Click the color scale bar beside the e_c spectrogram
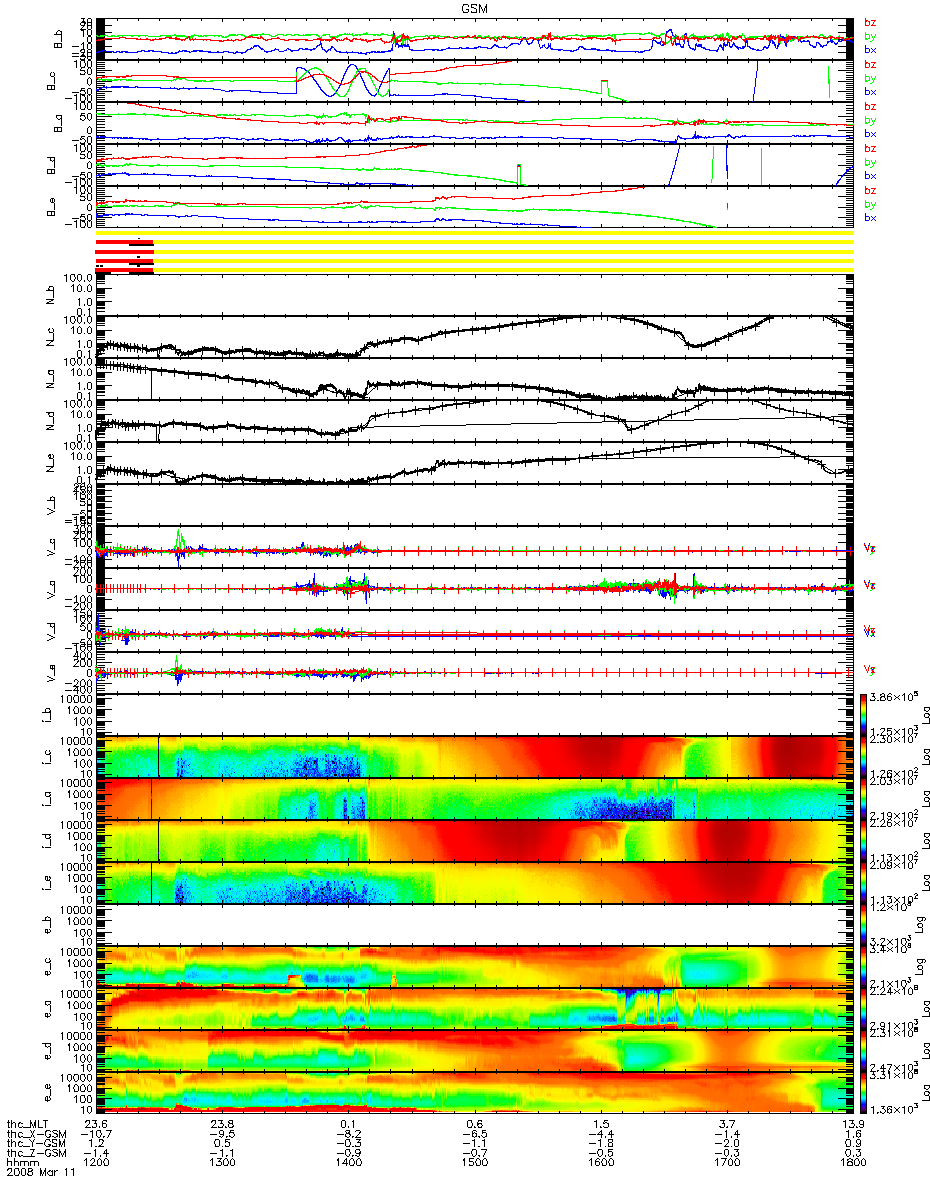This screenshot has height=1200, width=930. (x=864, y=967)
